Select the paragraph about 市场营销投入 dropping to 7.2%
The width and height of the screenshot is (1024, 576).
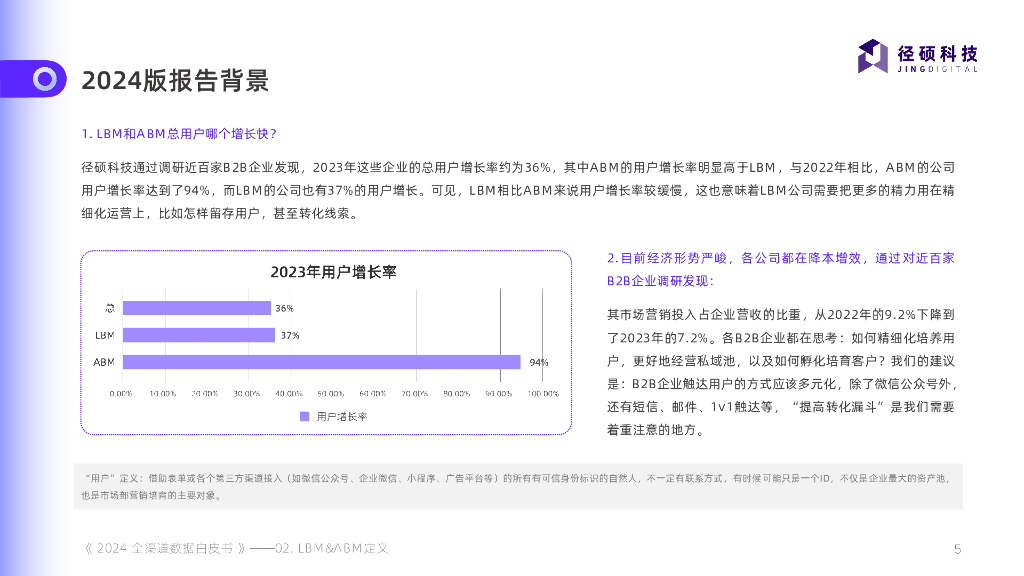pyautogui.click(x=781, y=371)
